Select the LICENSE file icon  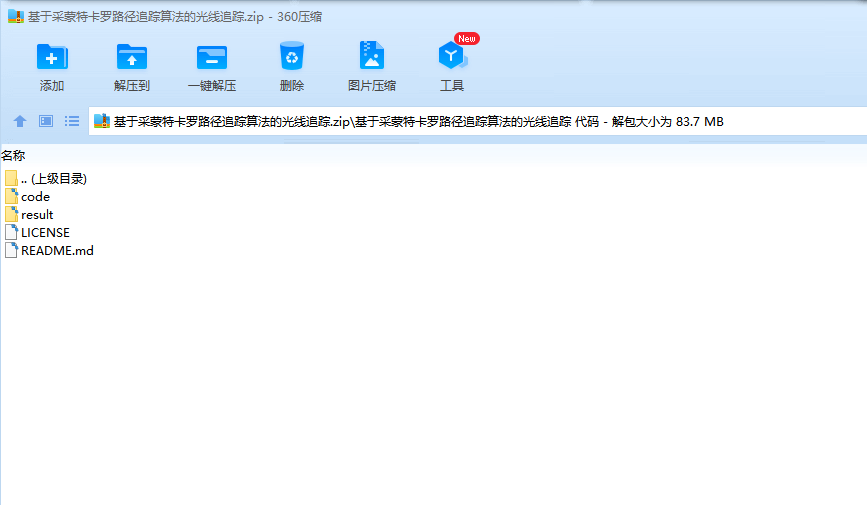(11, 232)
